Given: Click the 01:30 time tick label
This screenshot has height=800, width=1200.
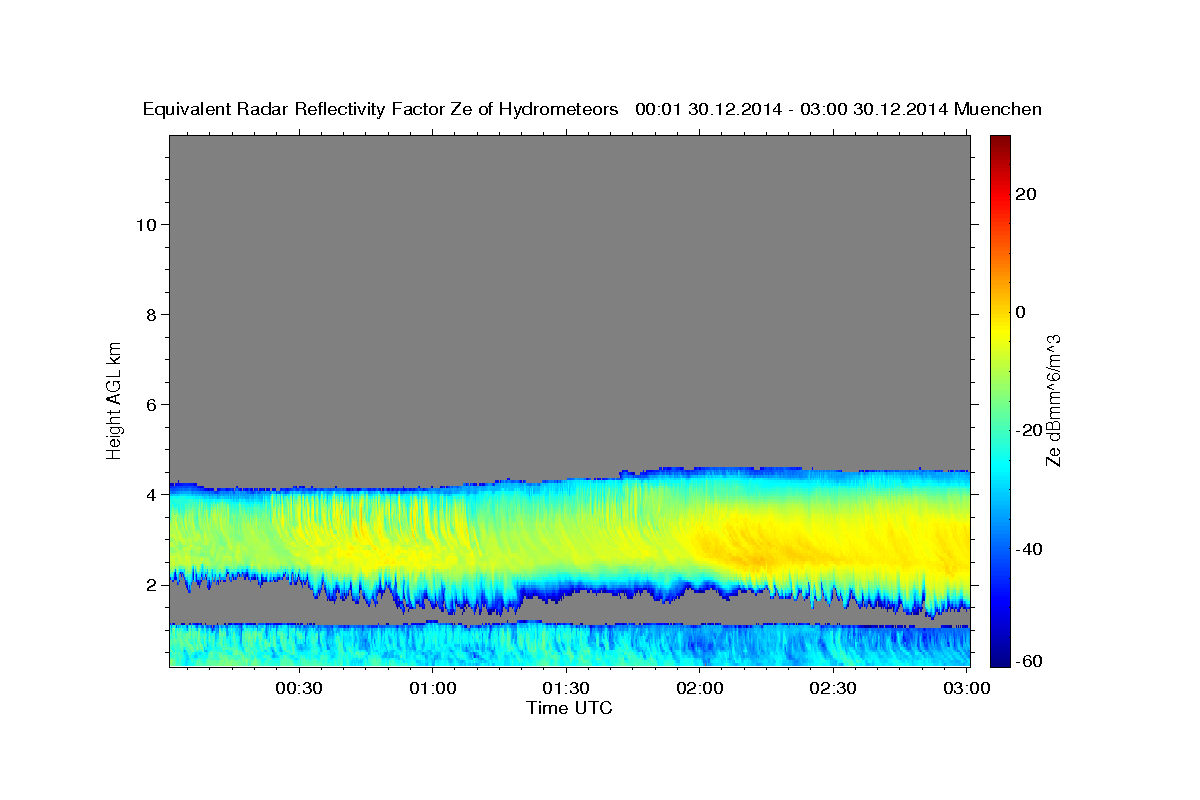Looking at the screenshot, I should [566, 689].
